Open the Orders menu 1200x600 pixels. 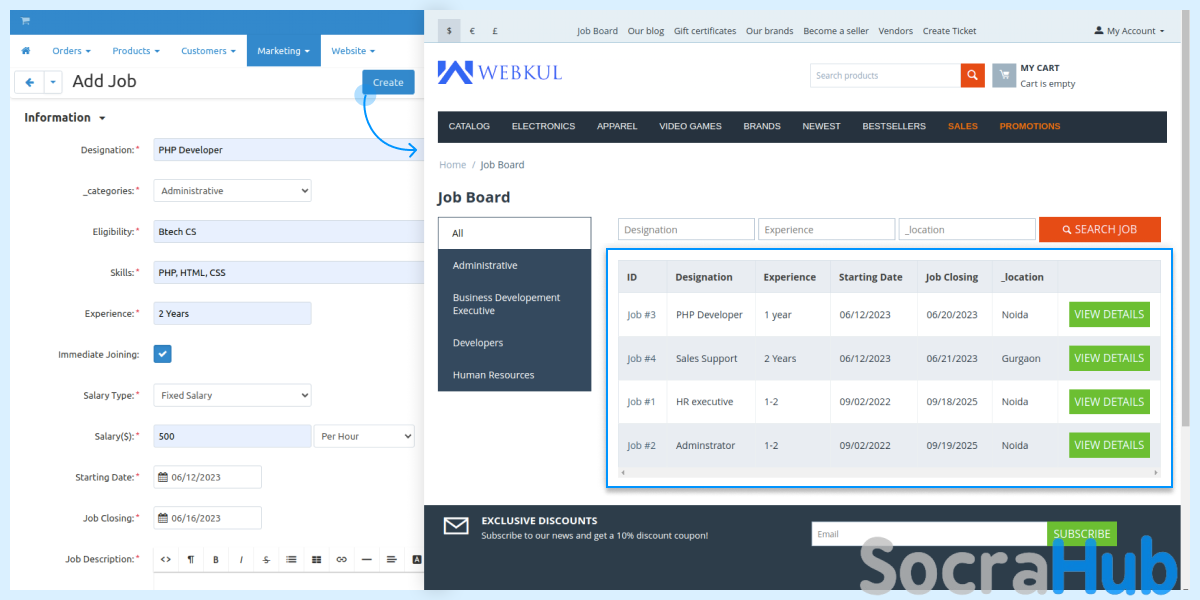(71, 51)
